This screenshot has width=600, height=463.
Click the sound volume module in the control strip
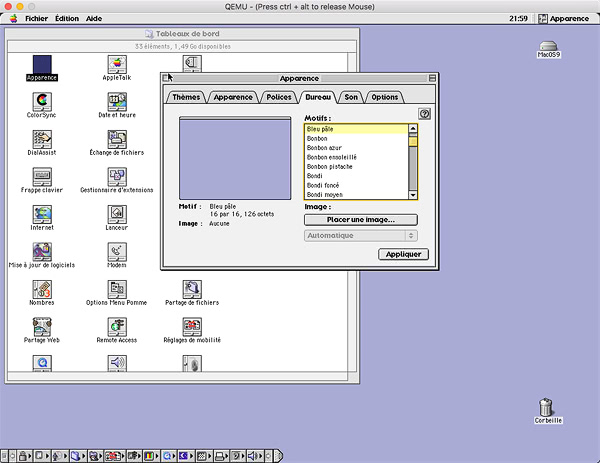tap(255, 456)
